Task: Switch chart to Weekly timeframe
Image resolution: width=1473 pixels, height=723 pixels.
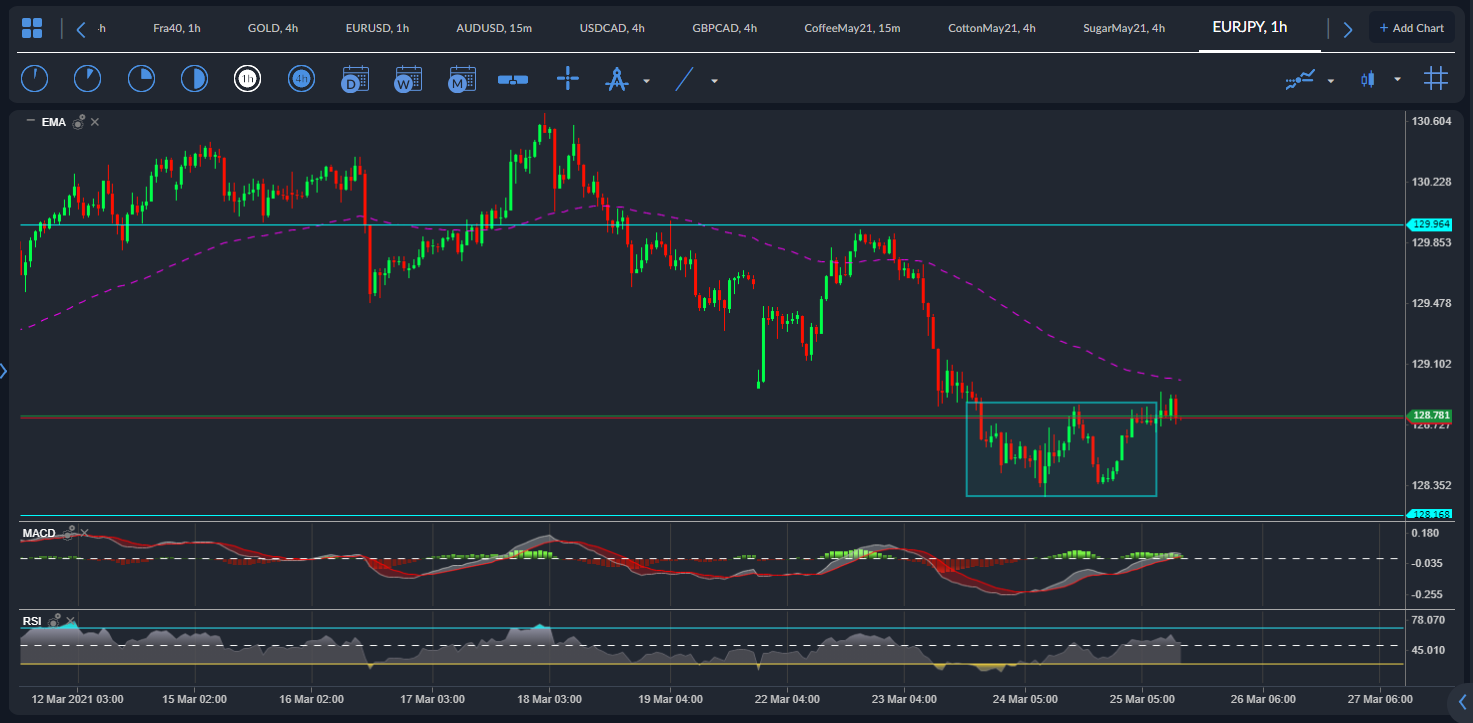Action: [408, 78]
